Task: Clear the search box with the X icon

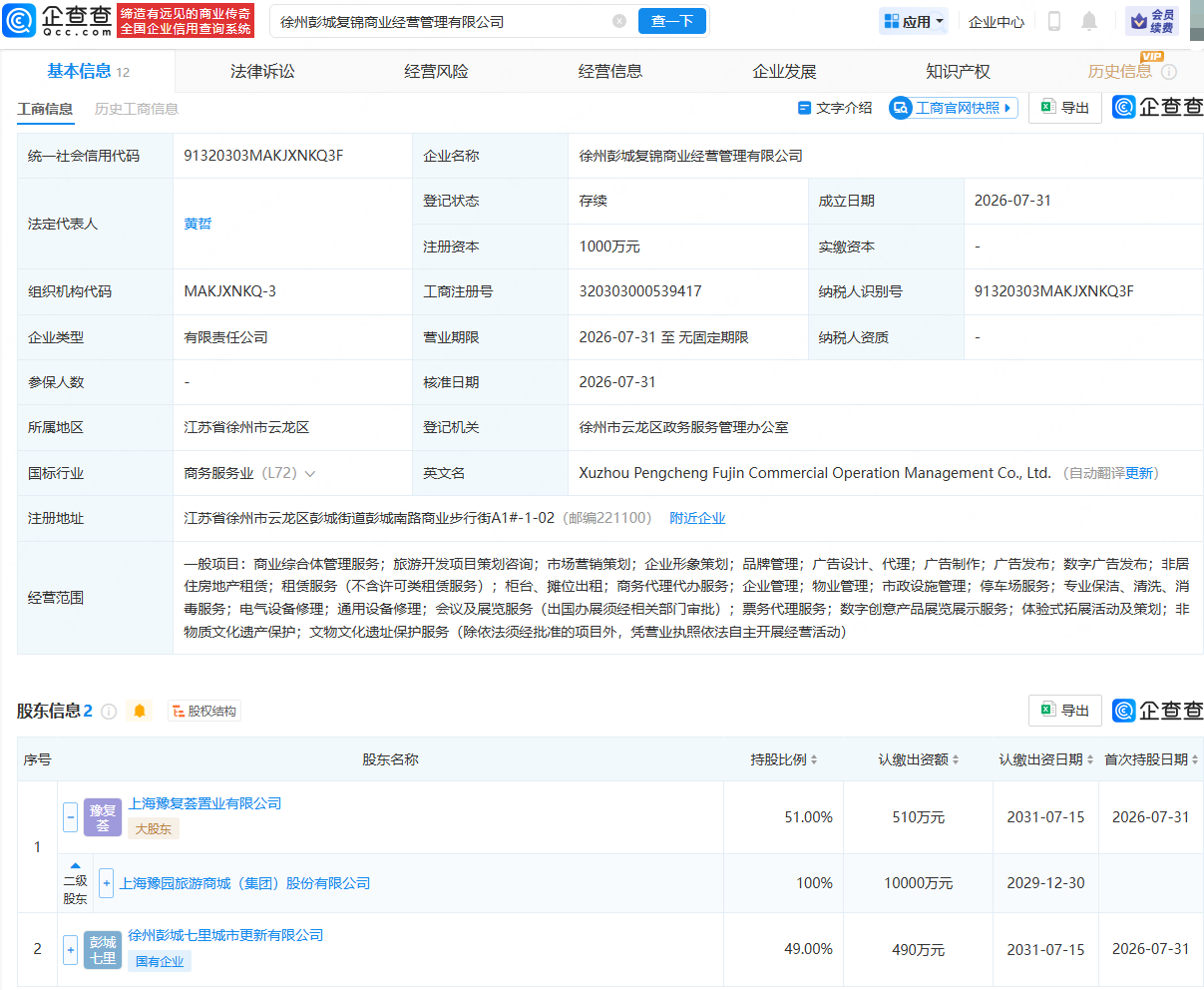Action: [619, 21]
